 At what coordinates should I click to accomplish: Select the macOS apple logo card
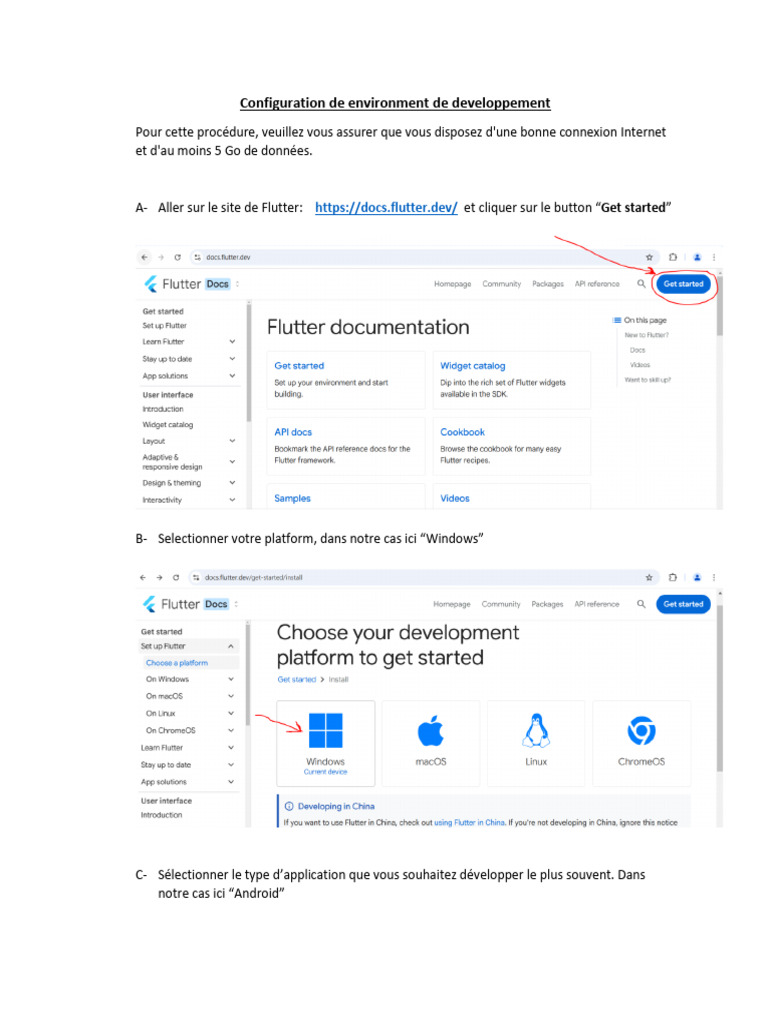pyautogui.click(x=431, y=743)
